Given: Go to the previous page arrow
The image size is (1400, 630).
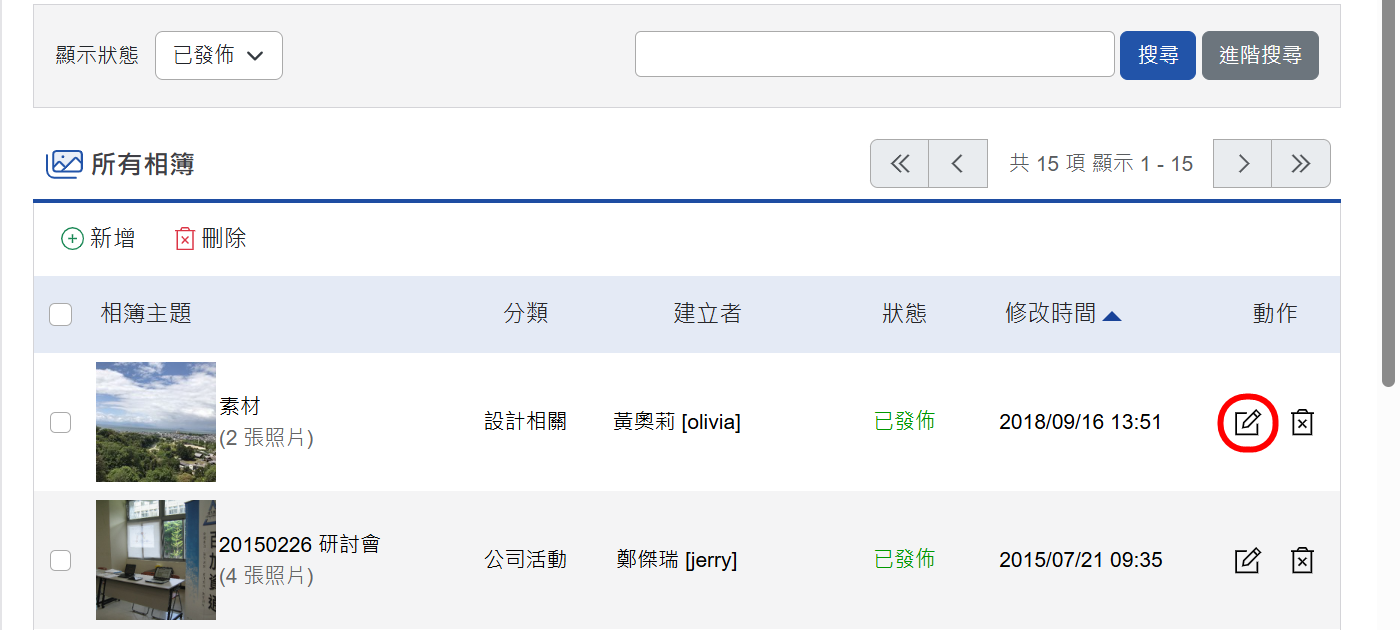Looking at the screenshot, I should 958,164.
